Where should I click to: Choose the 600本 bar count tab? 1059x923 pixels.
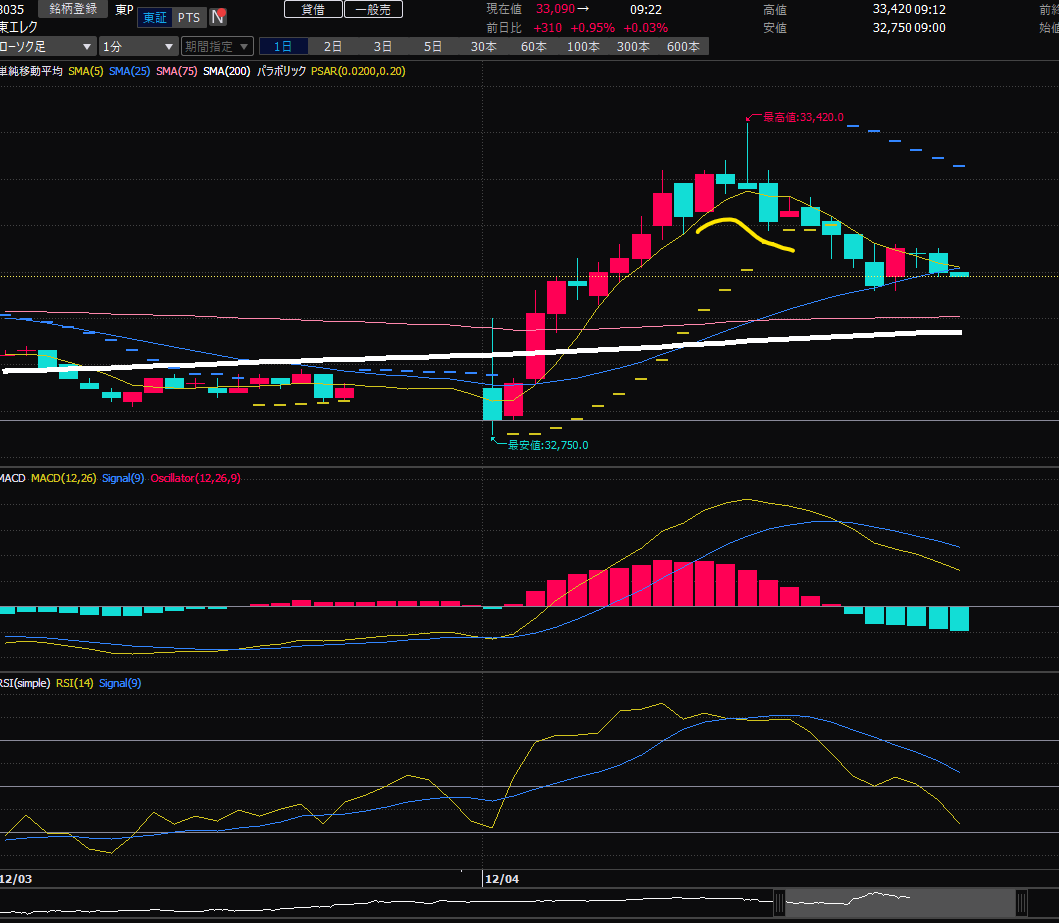[x=683, y=47]
